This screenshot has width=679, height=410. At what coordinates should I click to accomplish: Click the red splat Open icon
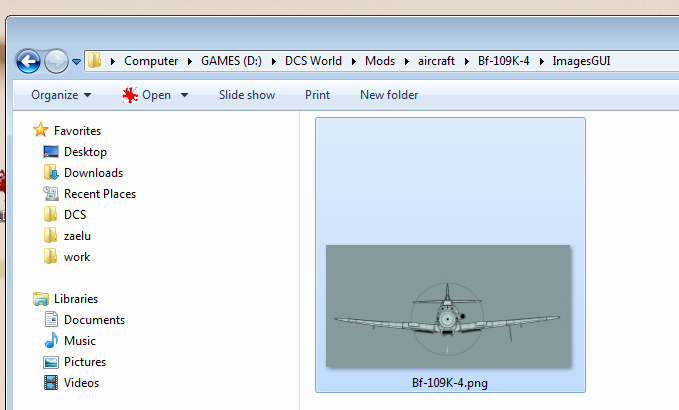pyautogui.click(x=130, y=95)
